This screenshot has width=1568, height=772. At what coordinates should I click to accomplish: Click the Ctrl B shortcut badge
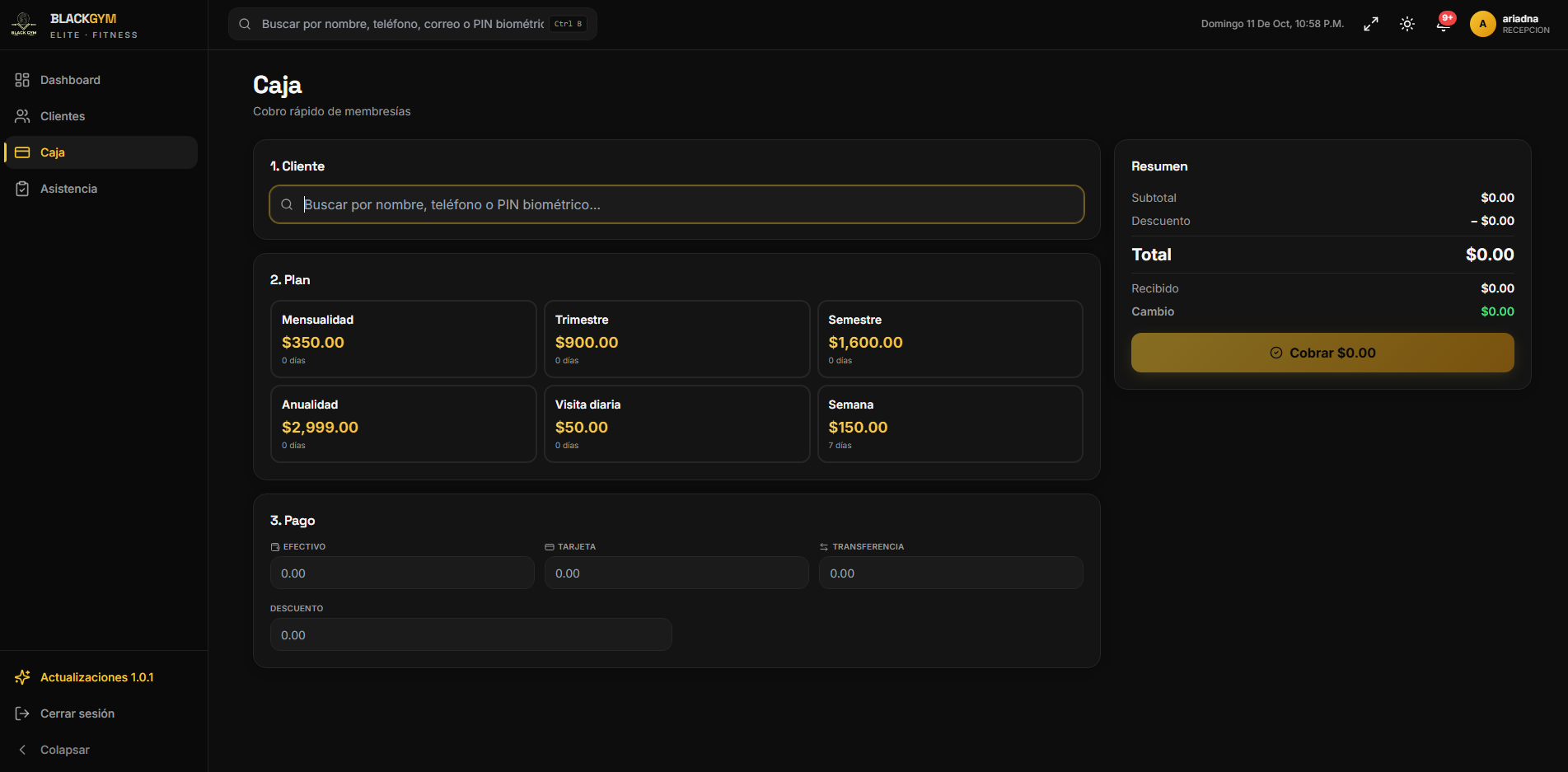[x=569, y=24]
